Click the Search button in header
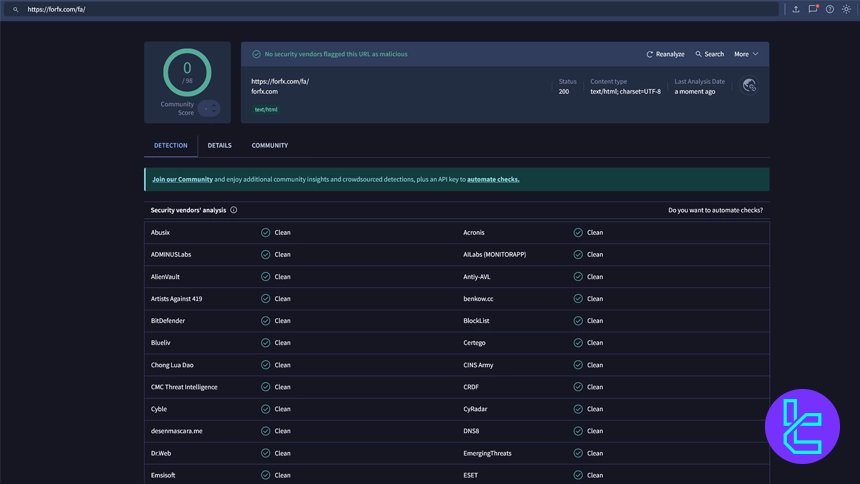This screenshot has height=484, width=860. coord(710,54)
